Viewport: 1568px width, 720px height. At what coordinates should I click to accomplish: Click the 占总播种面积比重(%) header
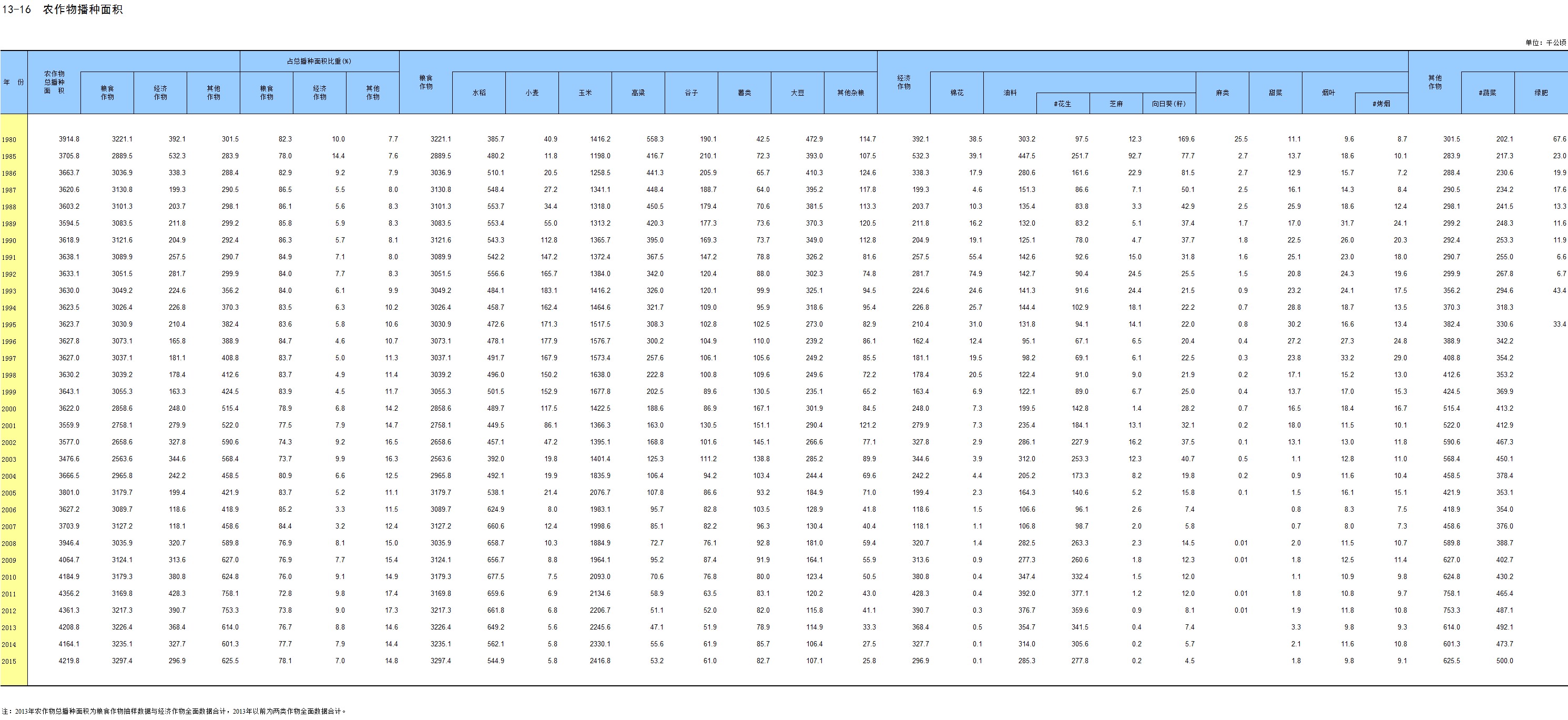(x=319, y=61)
